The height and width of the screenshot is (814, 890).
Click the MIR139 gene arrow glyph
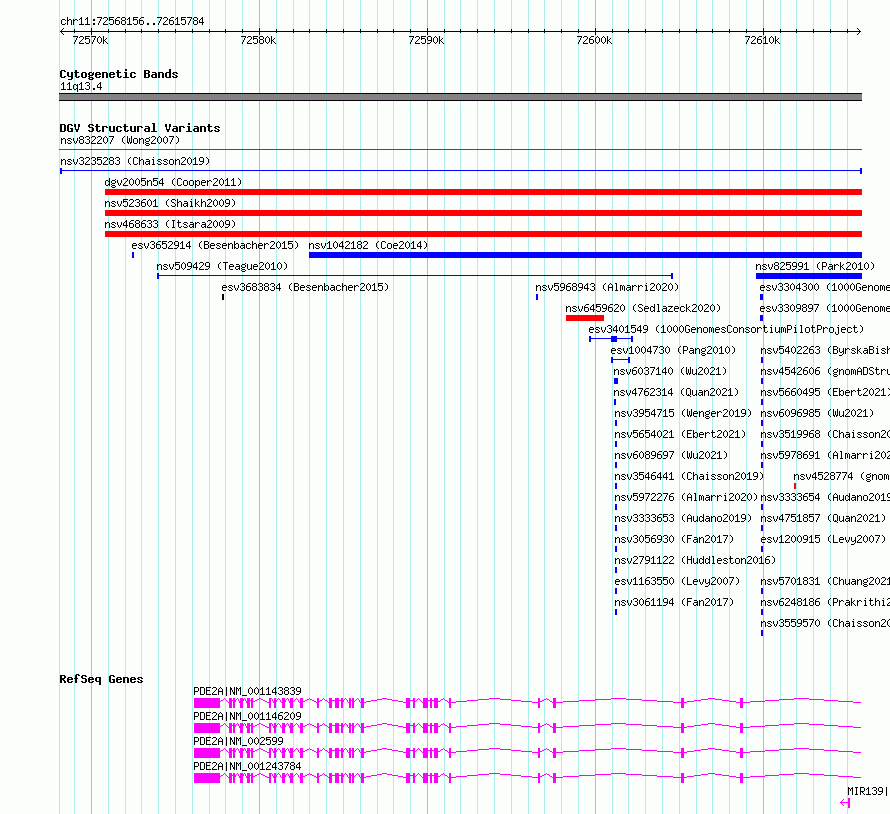[845, 803]
